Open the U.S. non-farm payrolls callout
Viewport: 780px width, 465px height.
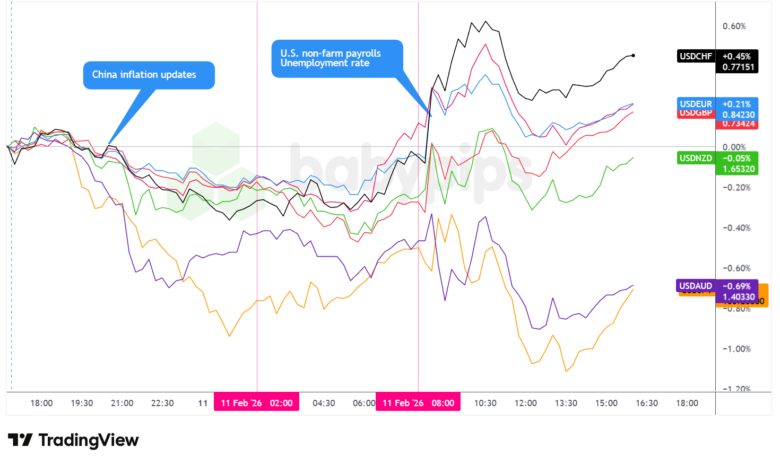(x=337, y=57)
